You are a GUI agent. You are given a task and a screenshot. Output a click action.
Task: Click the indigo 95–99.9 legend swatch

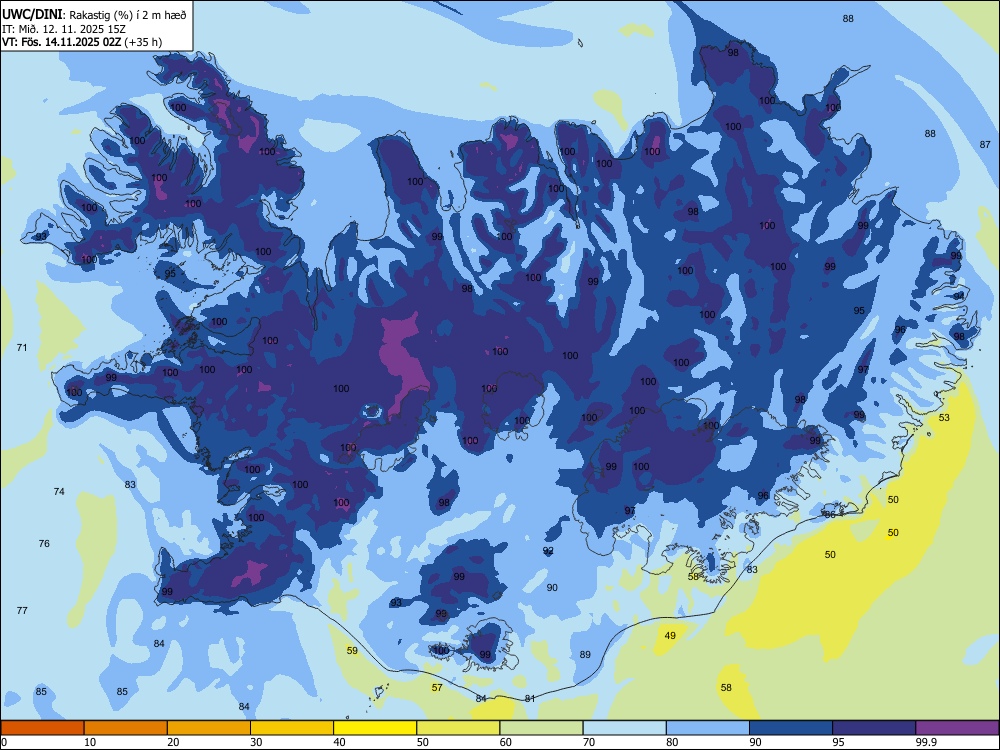pos(874,728)
